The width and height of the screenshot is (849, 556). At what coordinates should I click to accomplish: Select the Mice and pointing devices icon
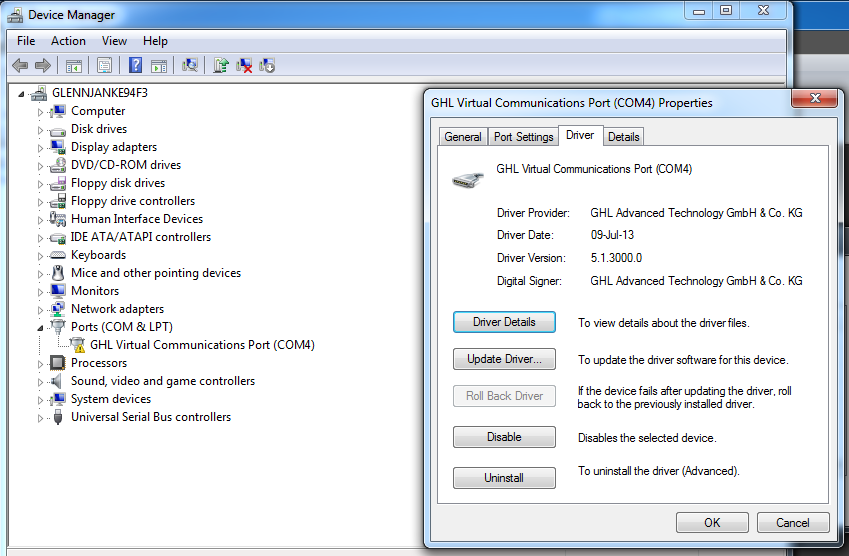tap(57, 273)
